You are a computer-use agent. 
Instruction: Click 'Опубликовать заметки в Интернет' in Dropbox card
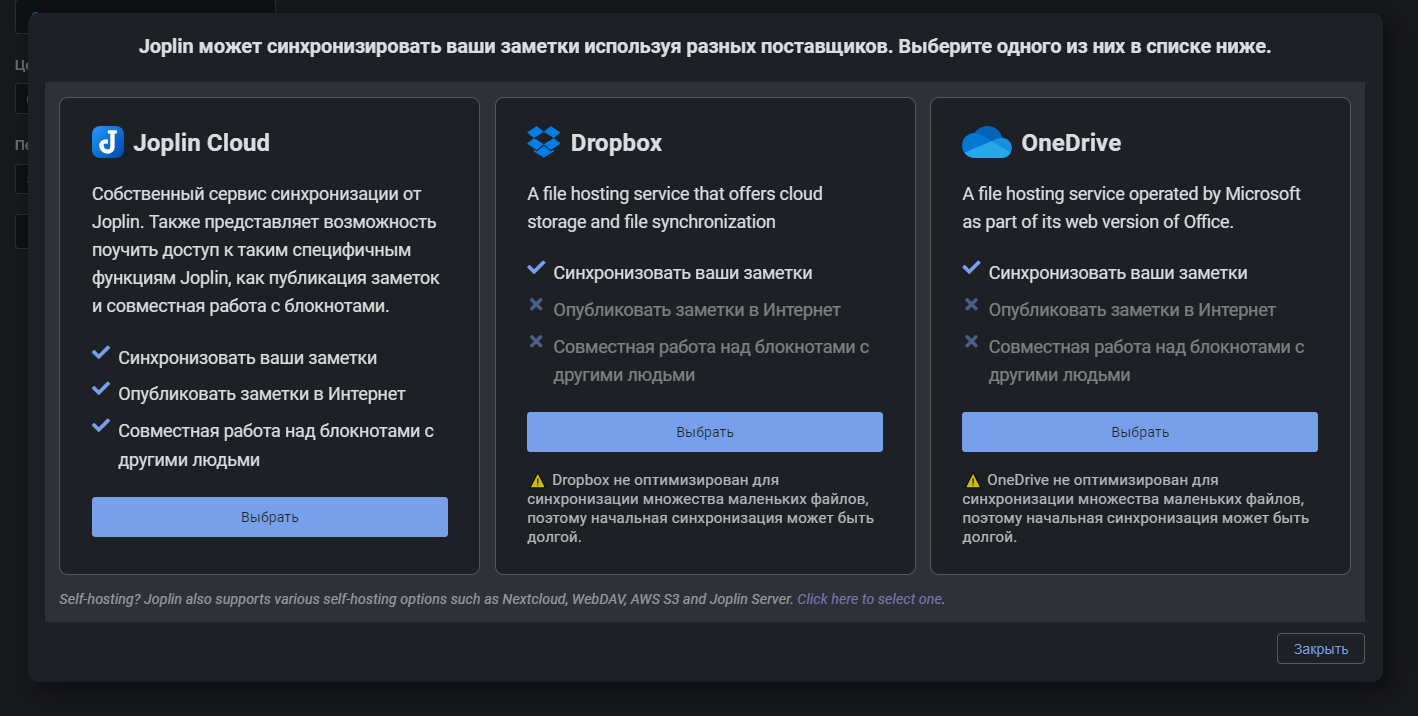(x=697, y=310)
